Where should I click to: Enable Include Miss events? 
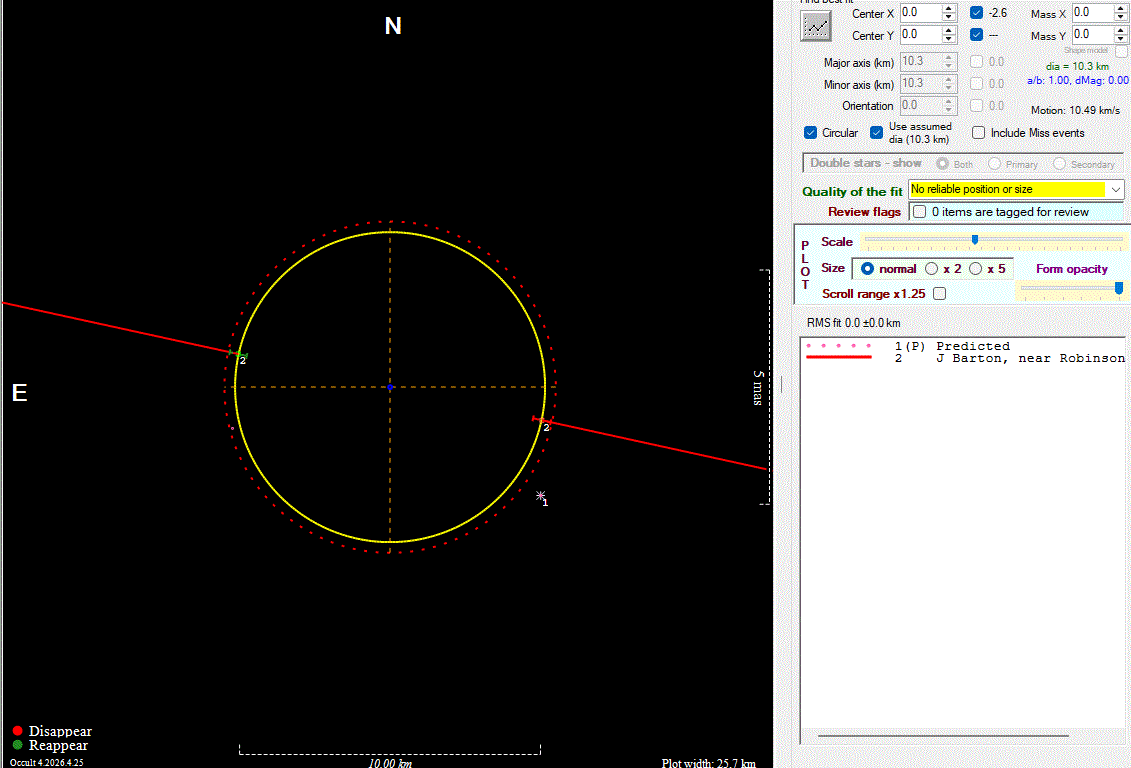pyautogui.click(x=979, y=133)
